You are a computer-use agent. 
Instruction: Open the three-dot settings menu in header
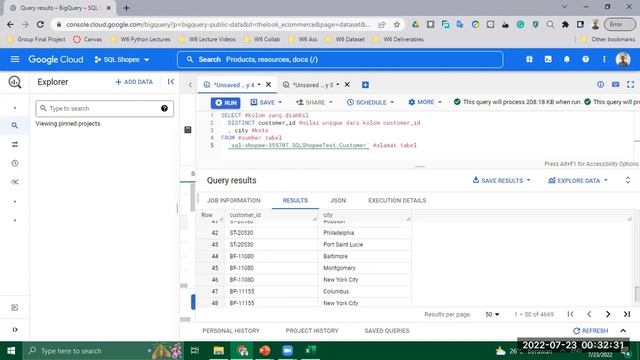[604, 60]
